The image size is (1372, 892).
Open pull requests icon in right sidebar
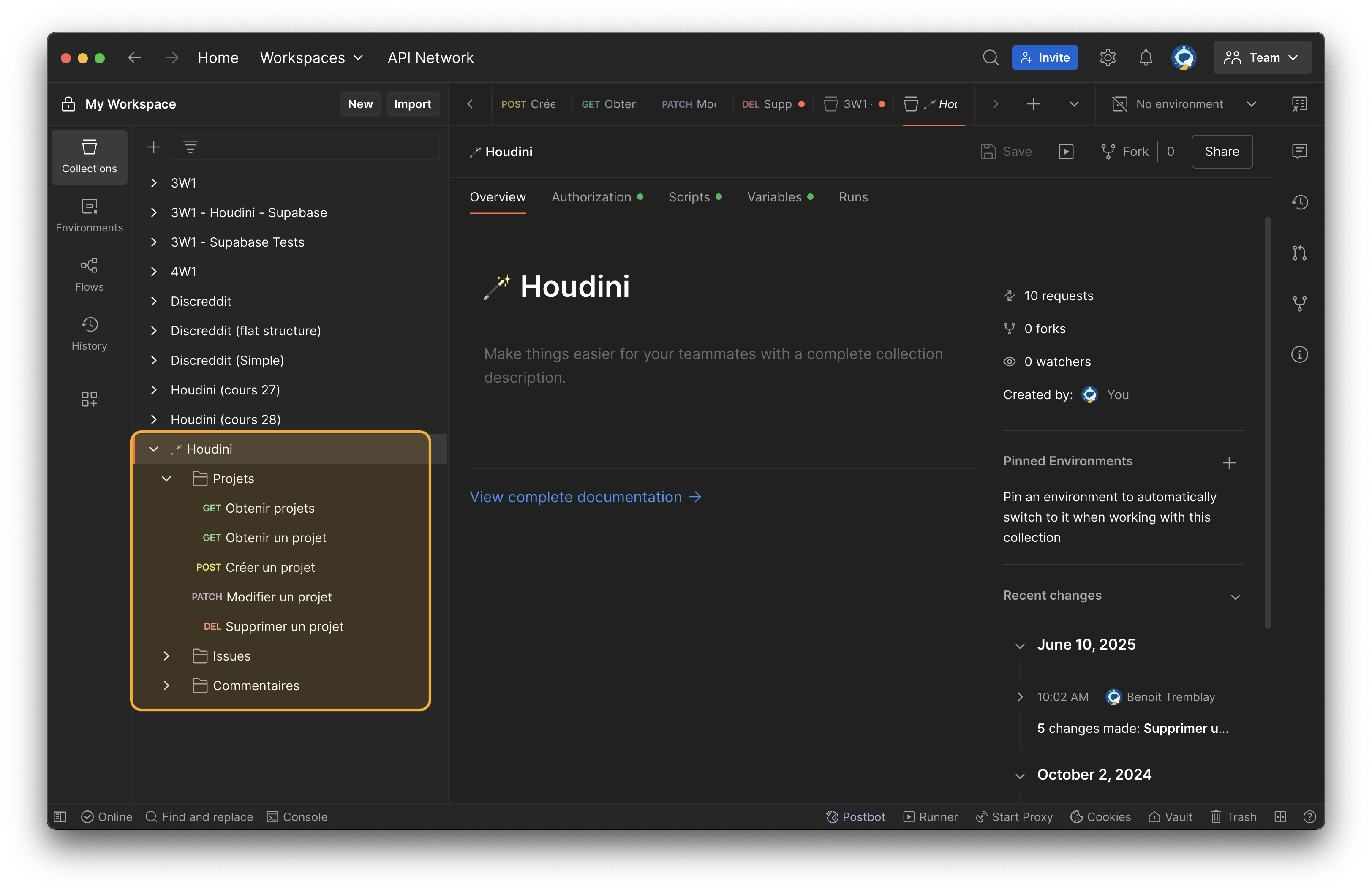pos(1299,253)
